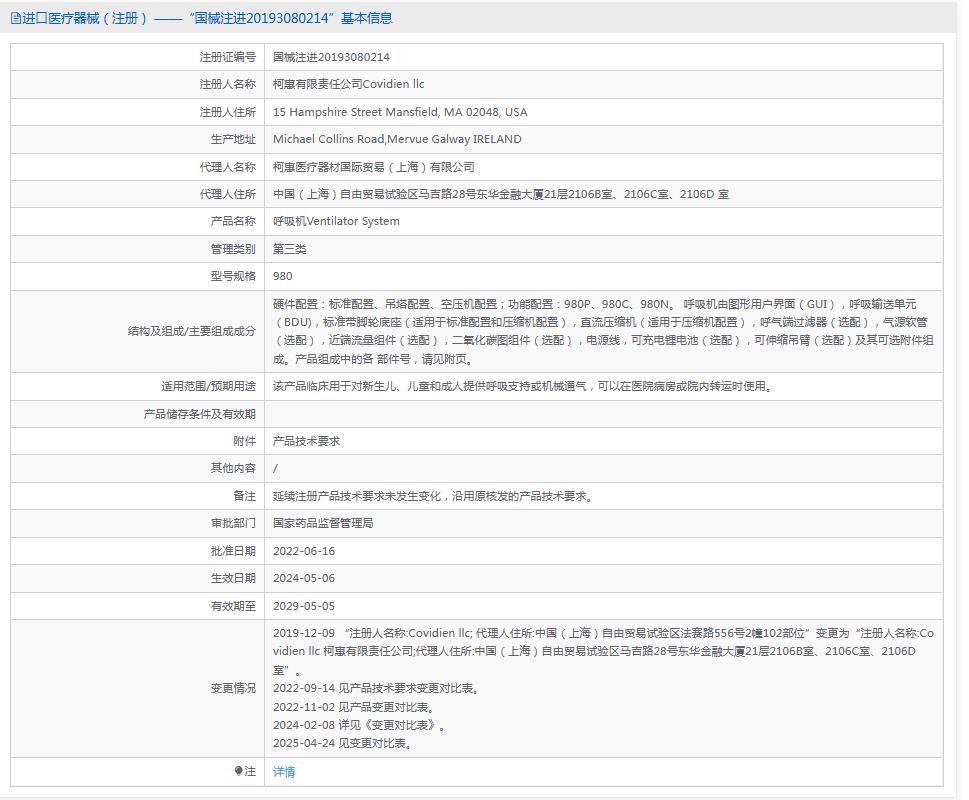Click the product name 呼吸机Ventilator System
The height and width of the screenshot is (800, 969).
(336, 221)
